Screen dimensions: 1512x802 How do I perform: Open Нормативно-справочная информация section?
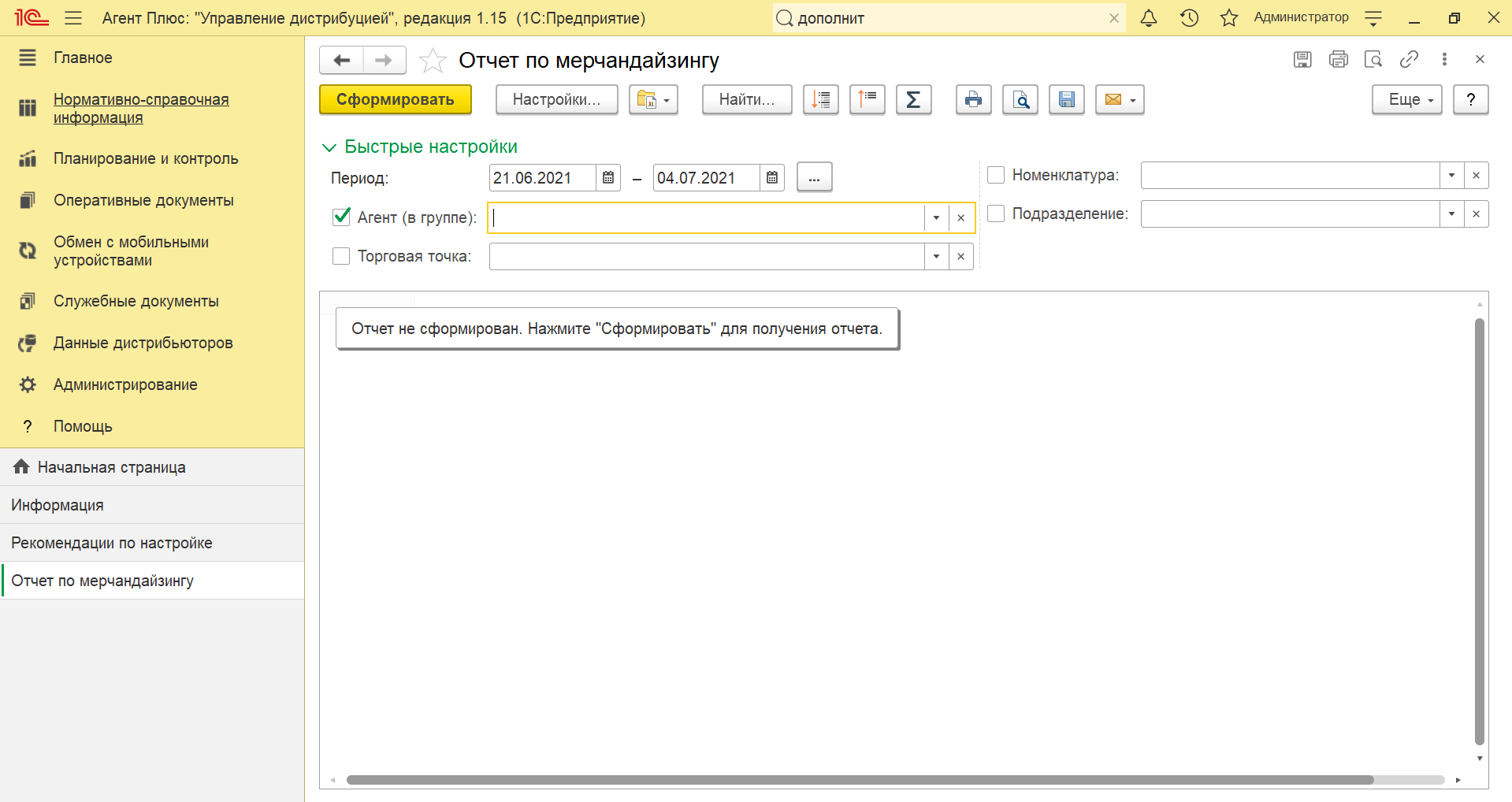[x=141, y=109]
